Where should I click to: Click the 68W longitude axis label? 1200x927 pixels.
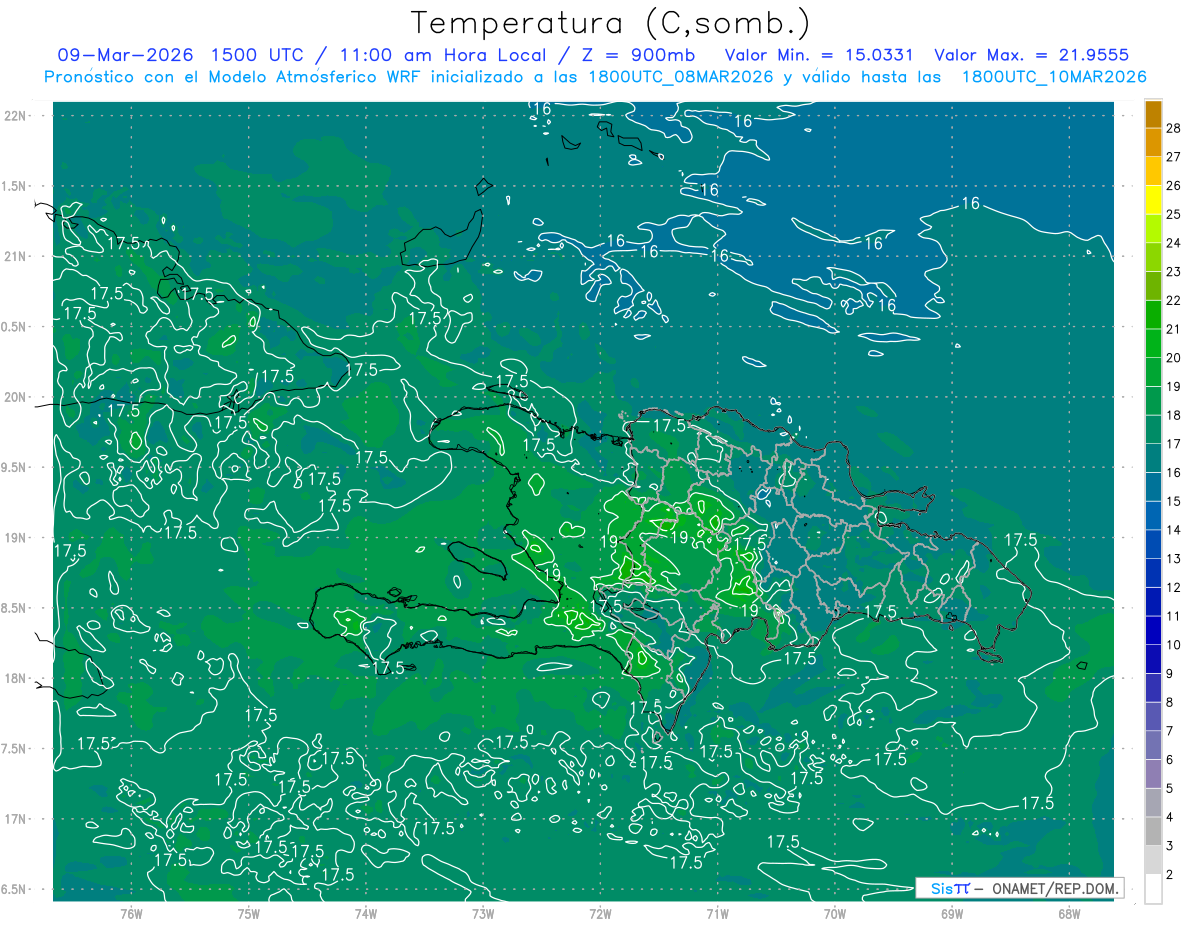pos(1069,914)
